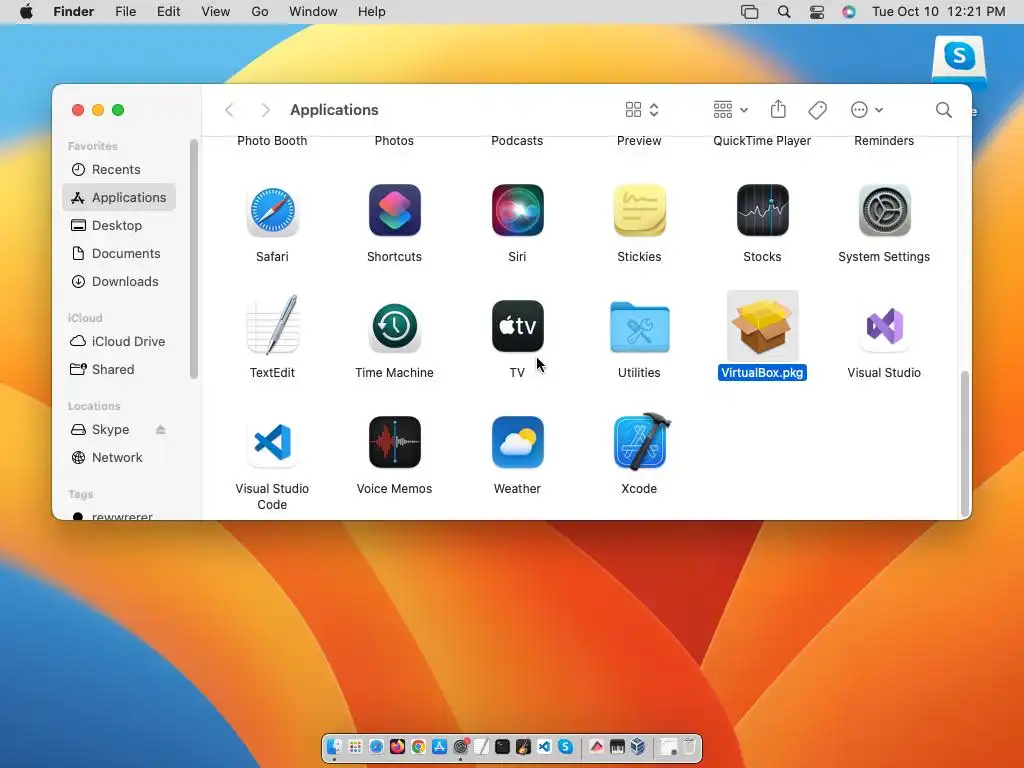Go to Desktop in the sidebar
Image resolution: width=1024 pixels, height=768 pixels.
pyautogui.click(x=119, y=225)
